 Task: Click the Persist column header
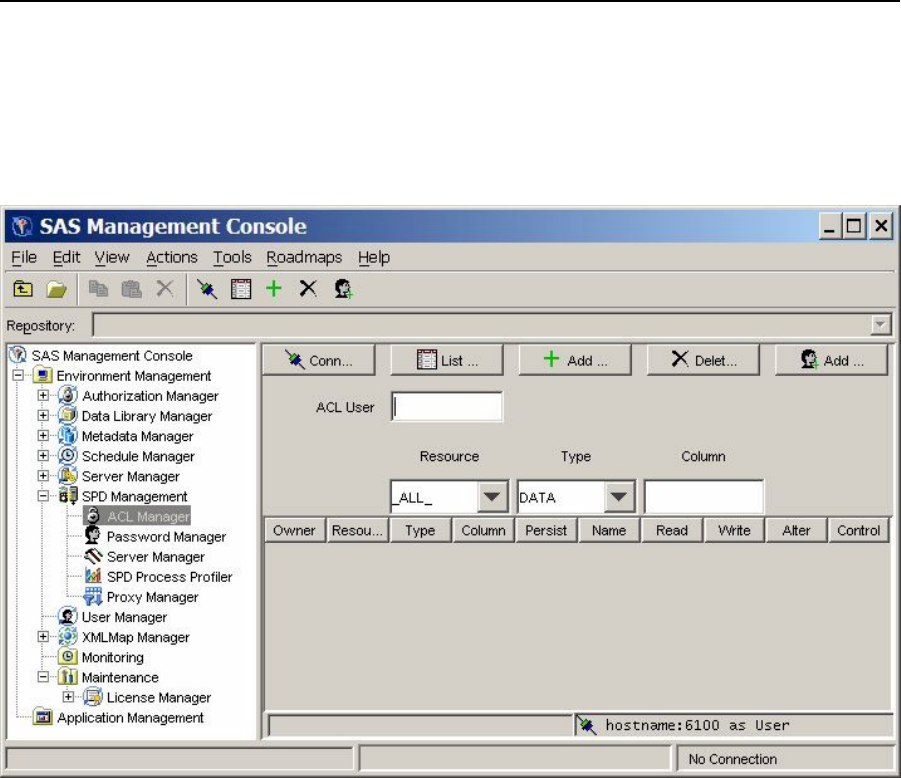(546, 530)
